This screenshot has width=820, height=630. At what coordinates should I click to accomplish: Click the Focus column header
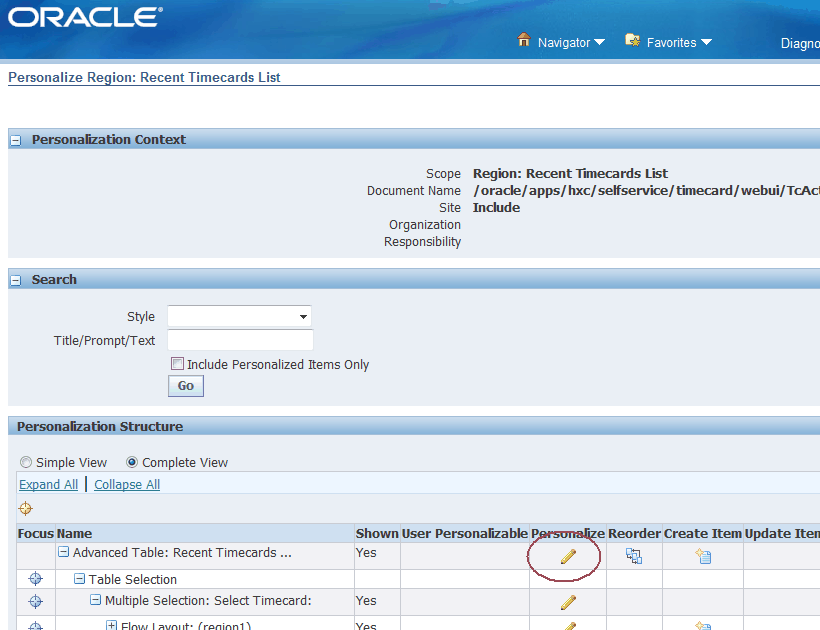36,533
